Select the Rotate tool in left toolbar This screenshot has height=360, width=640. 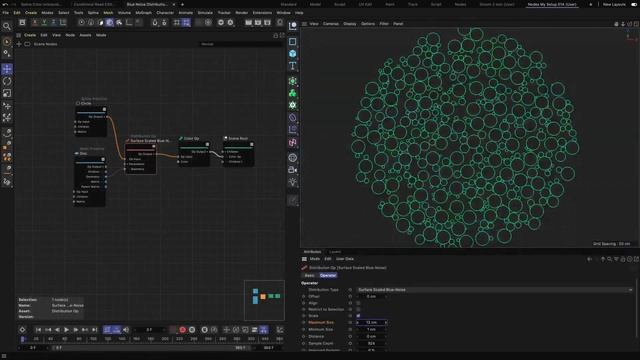[x=7, y=81]
